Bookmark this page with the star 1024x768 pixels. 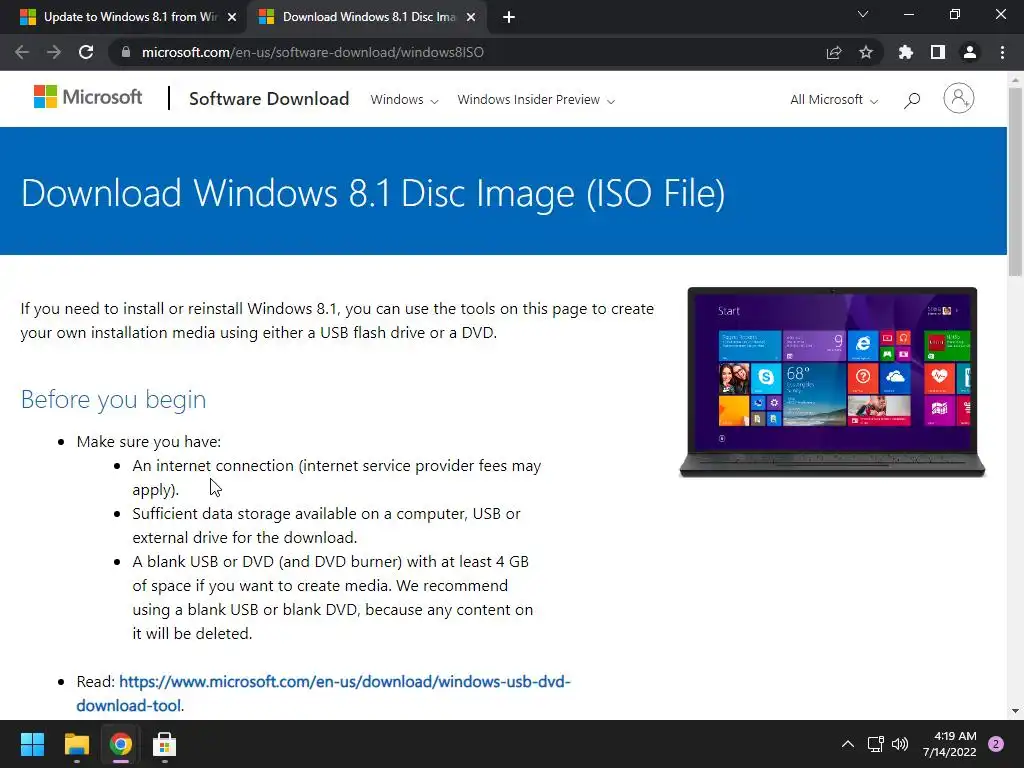point(866,52)
